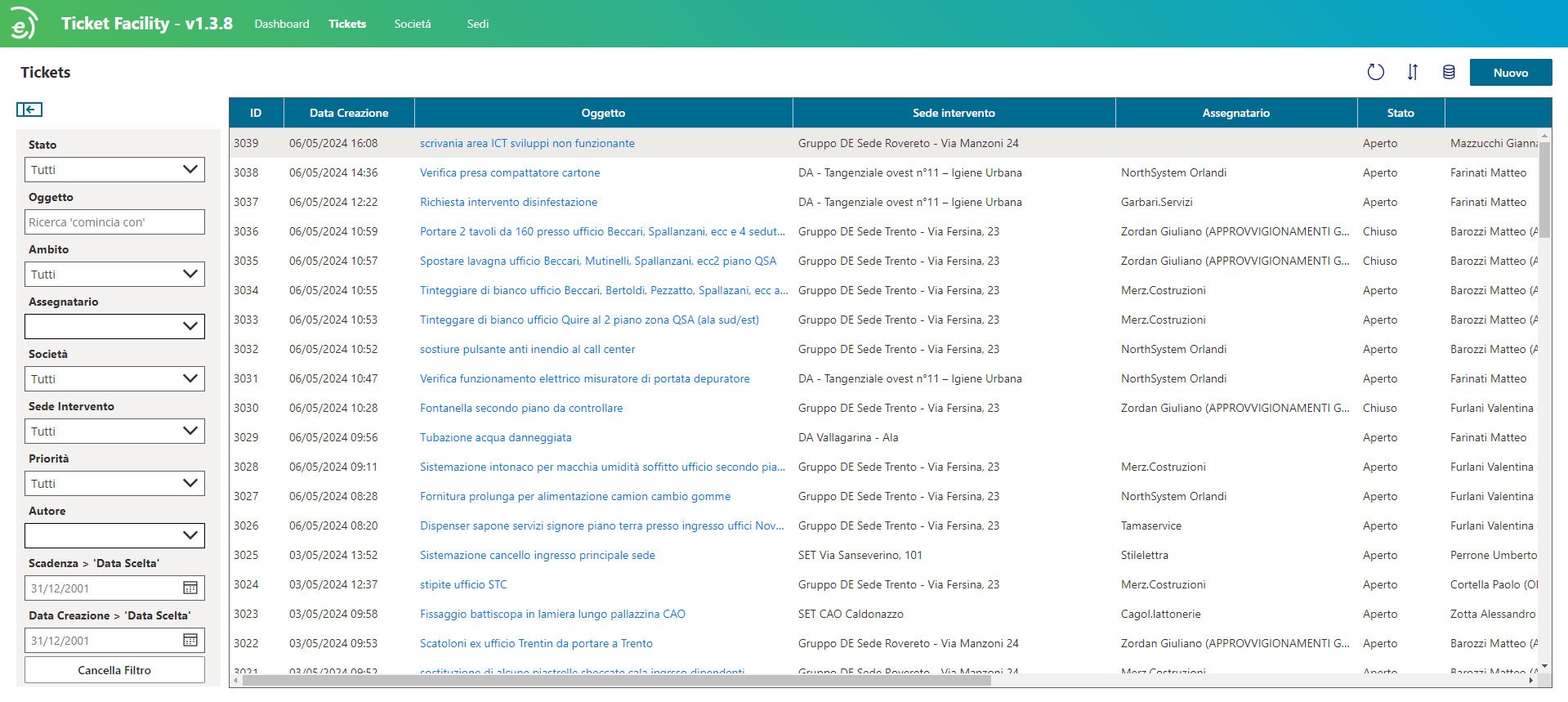Viewport: 1568px width, 702px height.
Task: Open ticket 'Fontanella secondo piano da controllare'
Action: pos(521,408)
